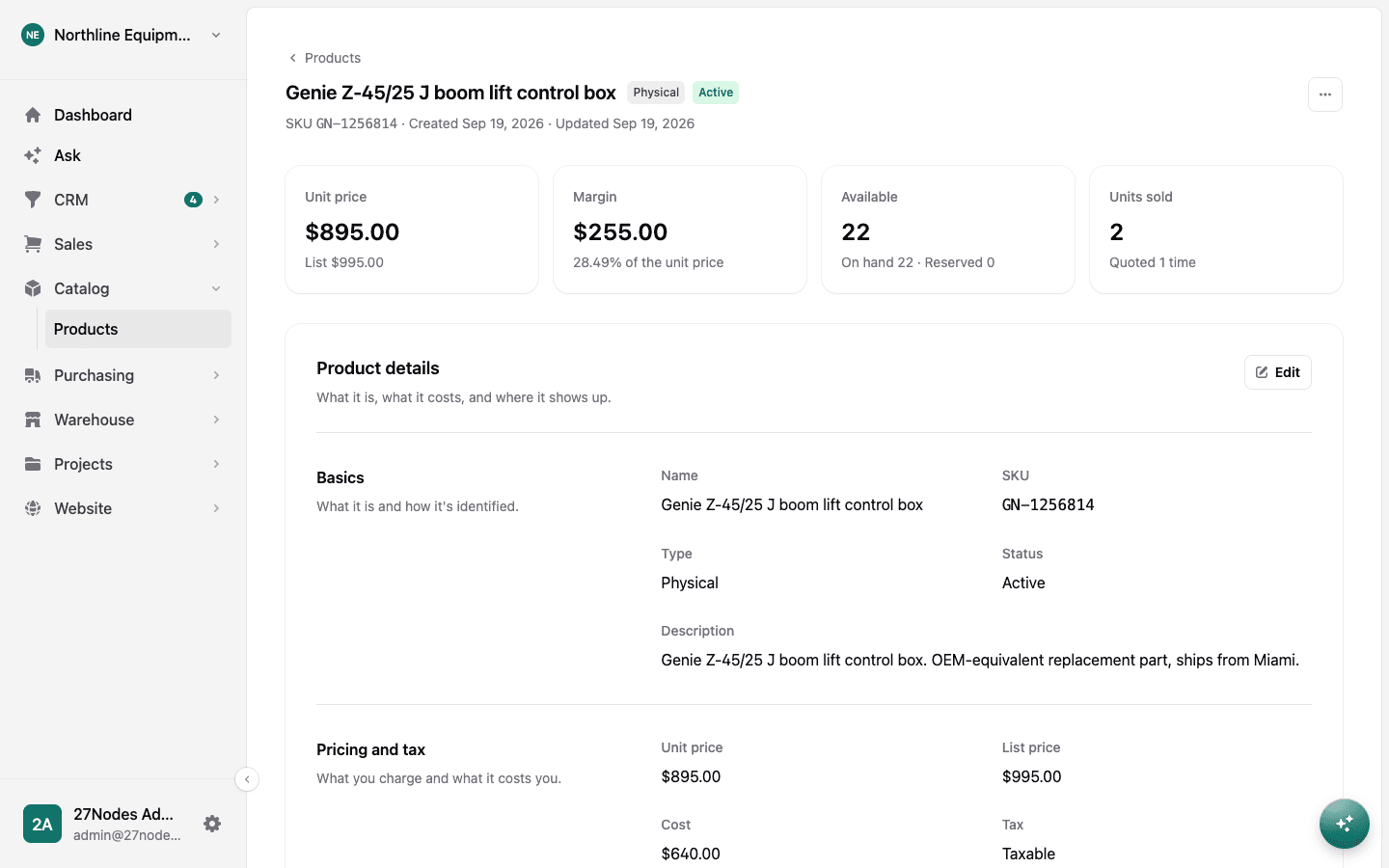Click the Quoted 1 time text
Screen dimensions: 1389x868
click(x=1152, y=262)
